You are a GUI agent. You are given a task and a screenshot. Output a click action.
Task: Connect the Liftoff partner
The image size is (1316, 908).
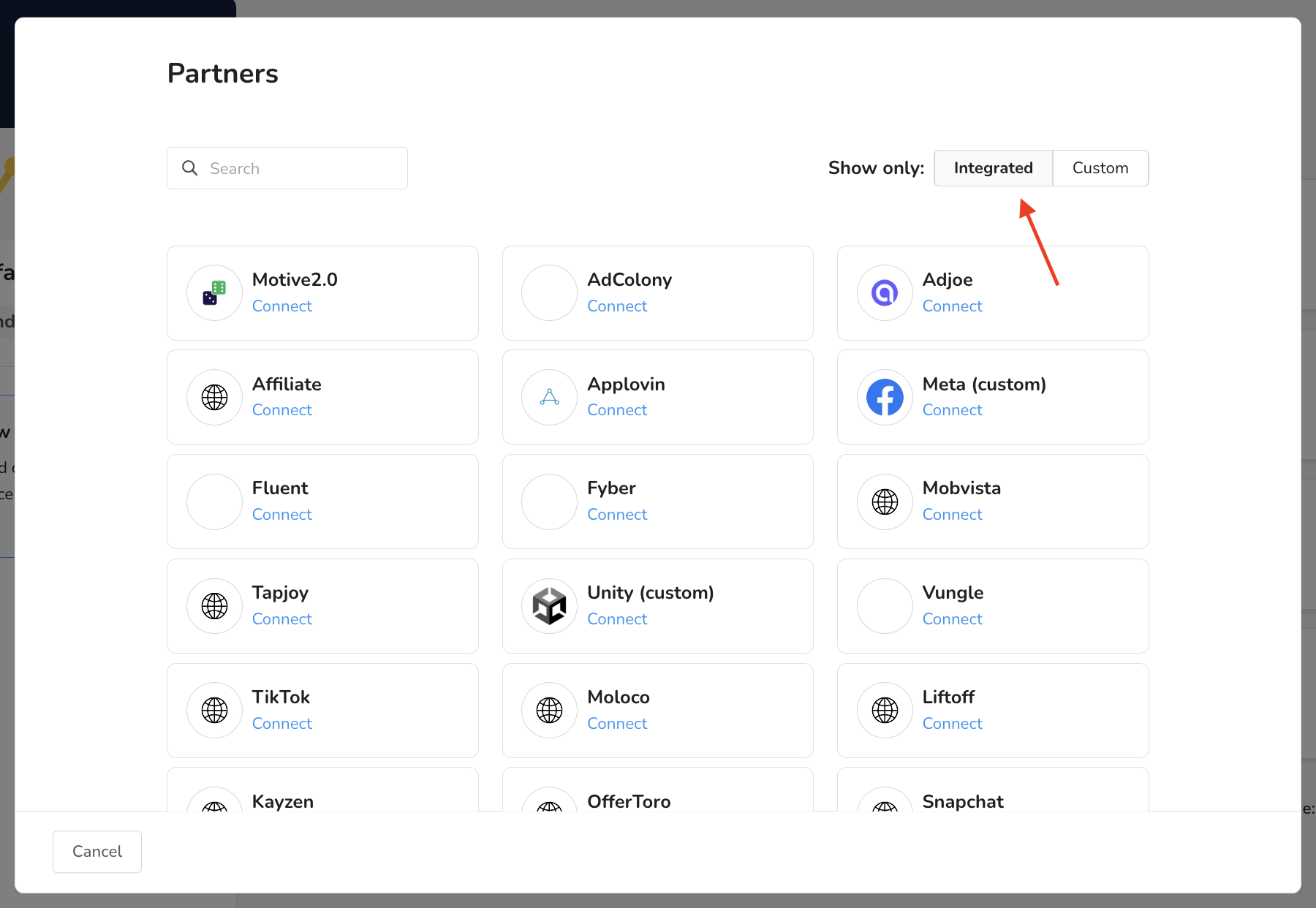952,724
